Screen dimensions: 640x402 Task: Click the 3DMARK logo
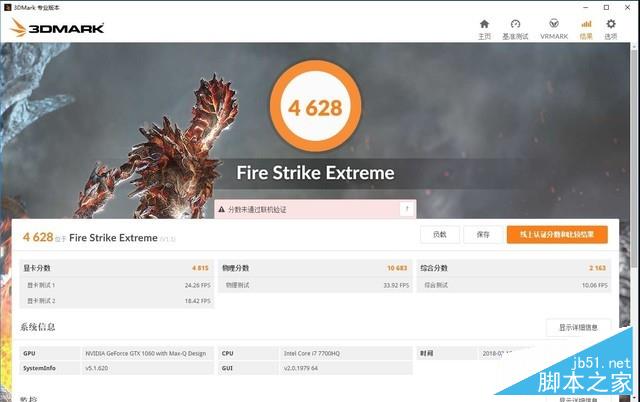point(57,28)
